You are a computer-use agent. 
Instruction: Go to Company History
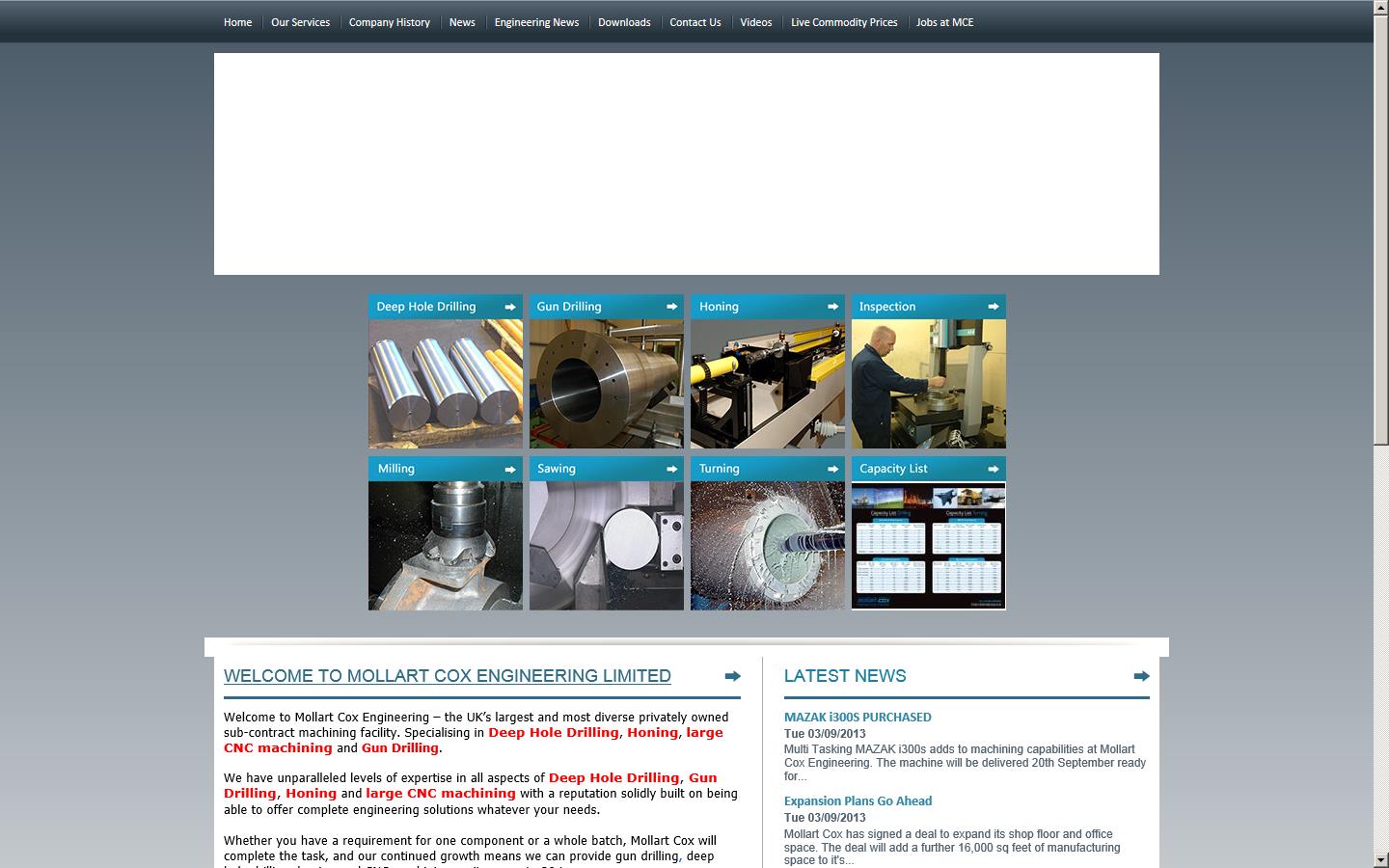(390, 21)
